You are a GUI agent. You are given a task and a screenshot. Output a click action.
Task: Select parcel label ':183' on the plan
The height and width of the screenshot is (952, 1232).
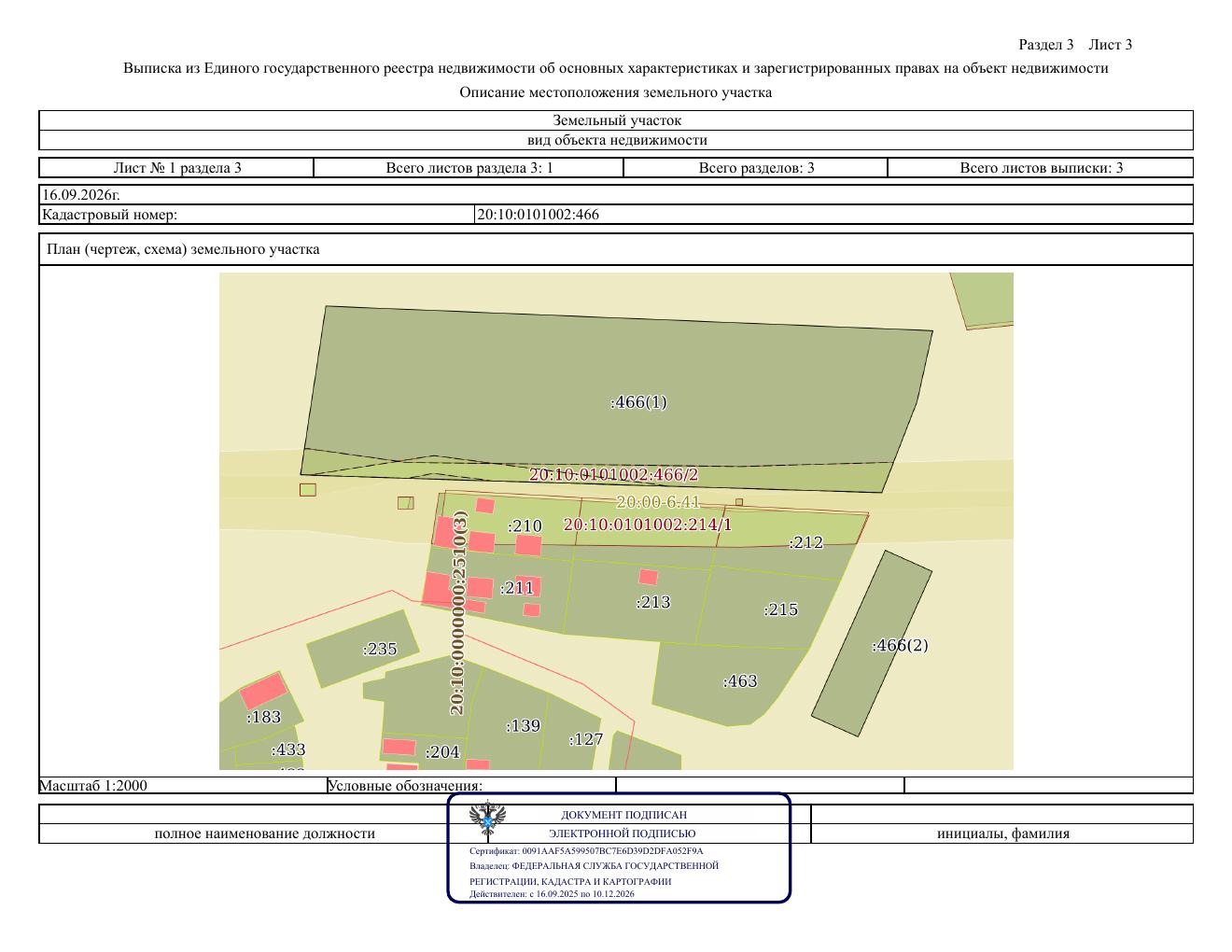[264, 718]
